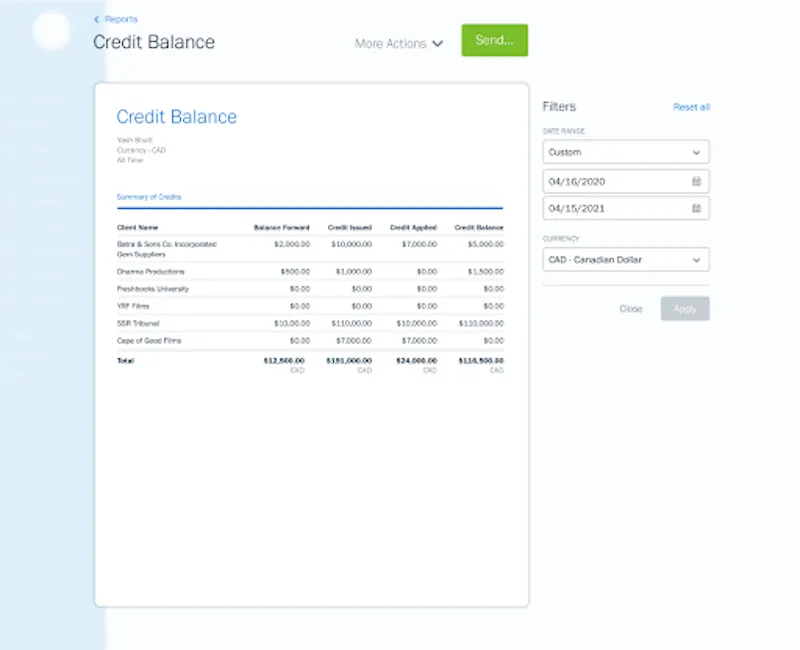Open the start date calendar picker
800x650 pixels.
697,181
